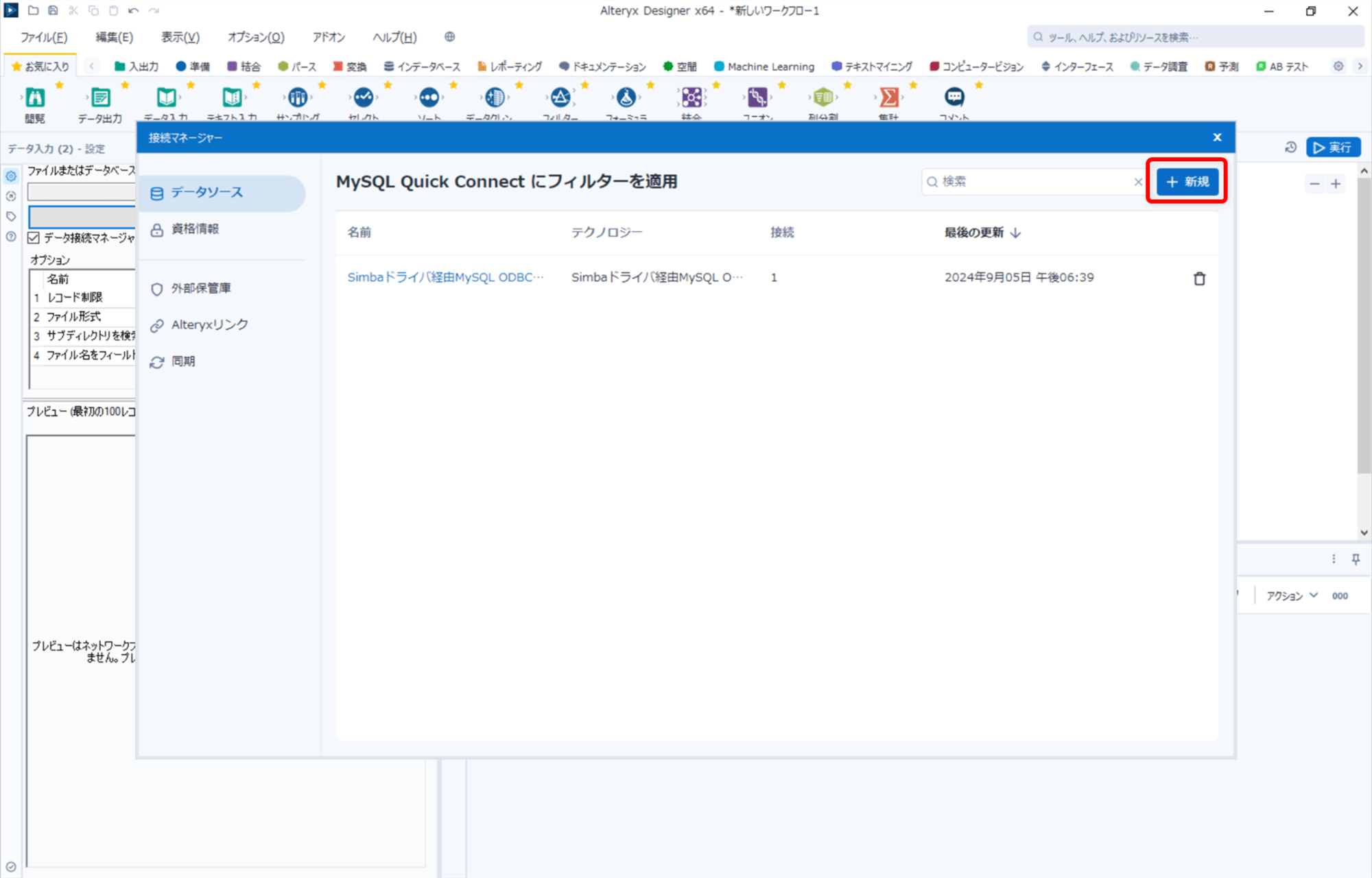Open the オプション(O) menu

click(x=256, y=37)
